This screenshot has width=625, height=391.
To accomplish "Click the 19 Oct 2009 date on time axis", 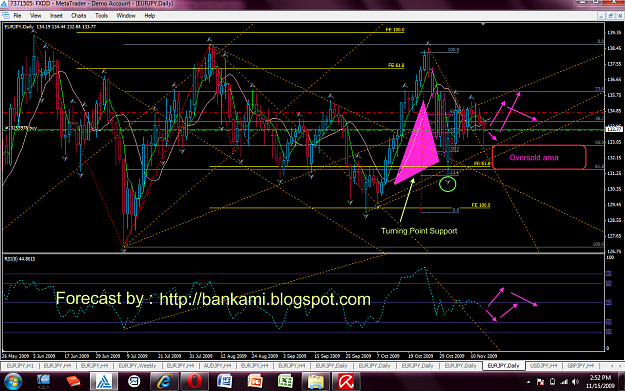I will tap(420, 356).
